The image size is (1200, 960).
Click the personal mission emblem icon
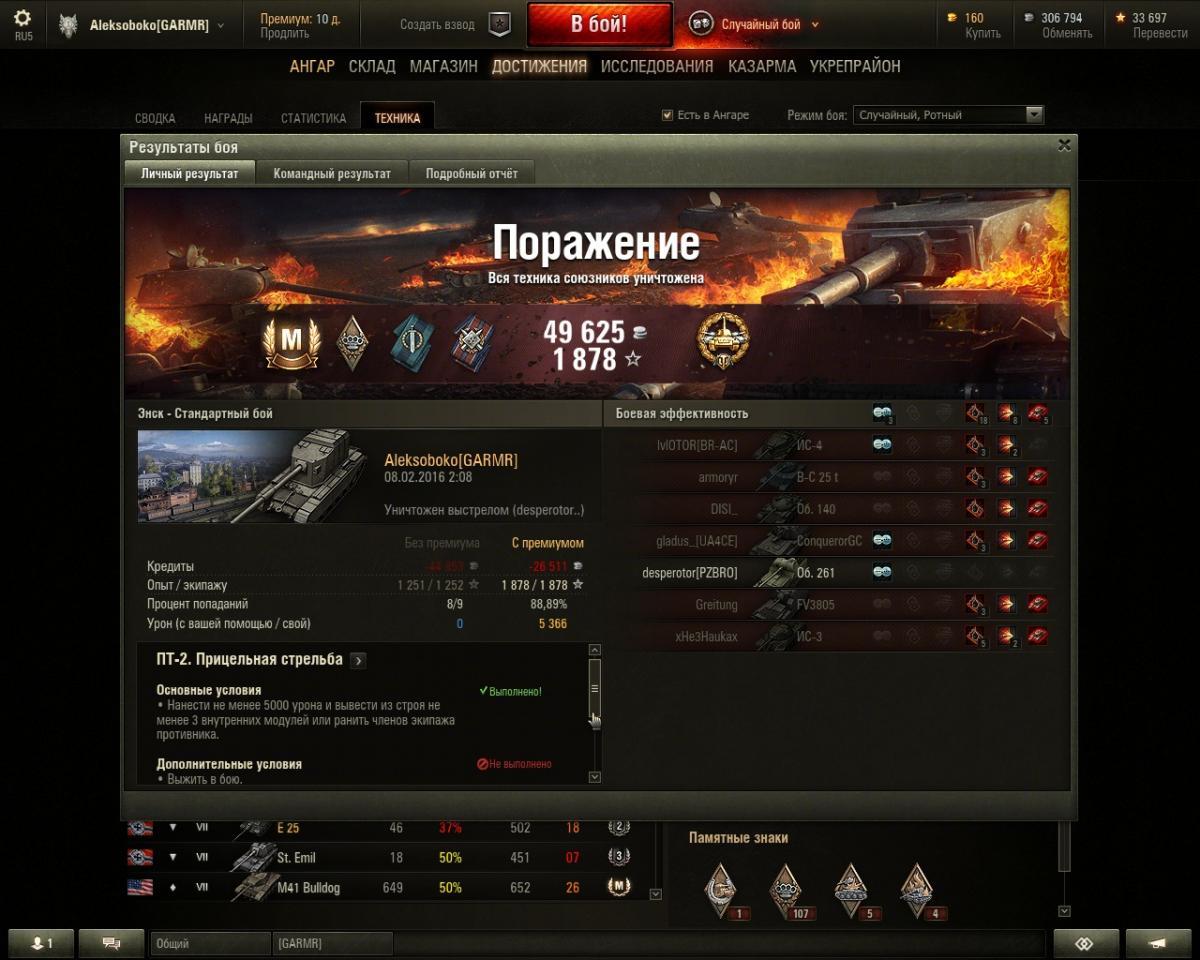click(723, 341)
